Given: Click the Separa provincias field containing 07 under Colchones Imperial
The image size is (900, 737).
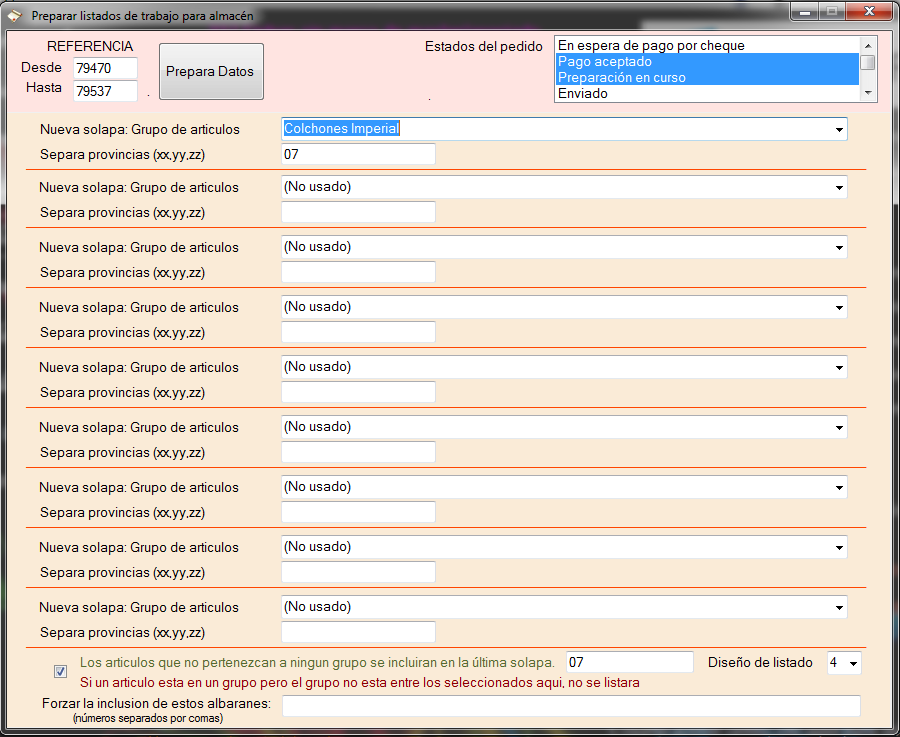Looking at the screenshot, I should [x=358, y=154].
